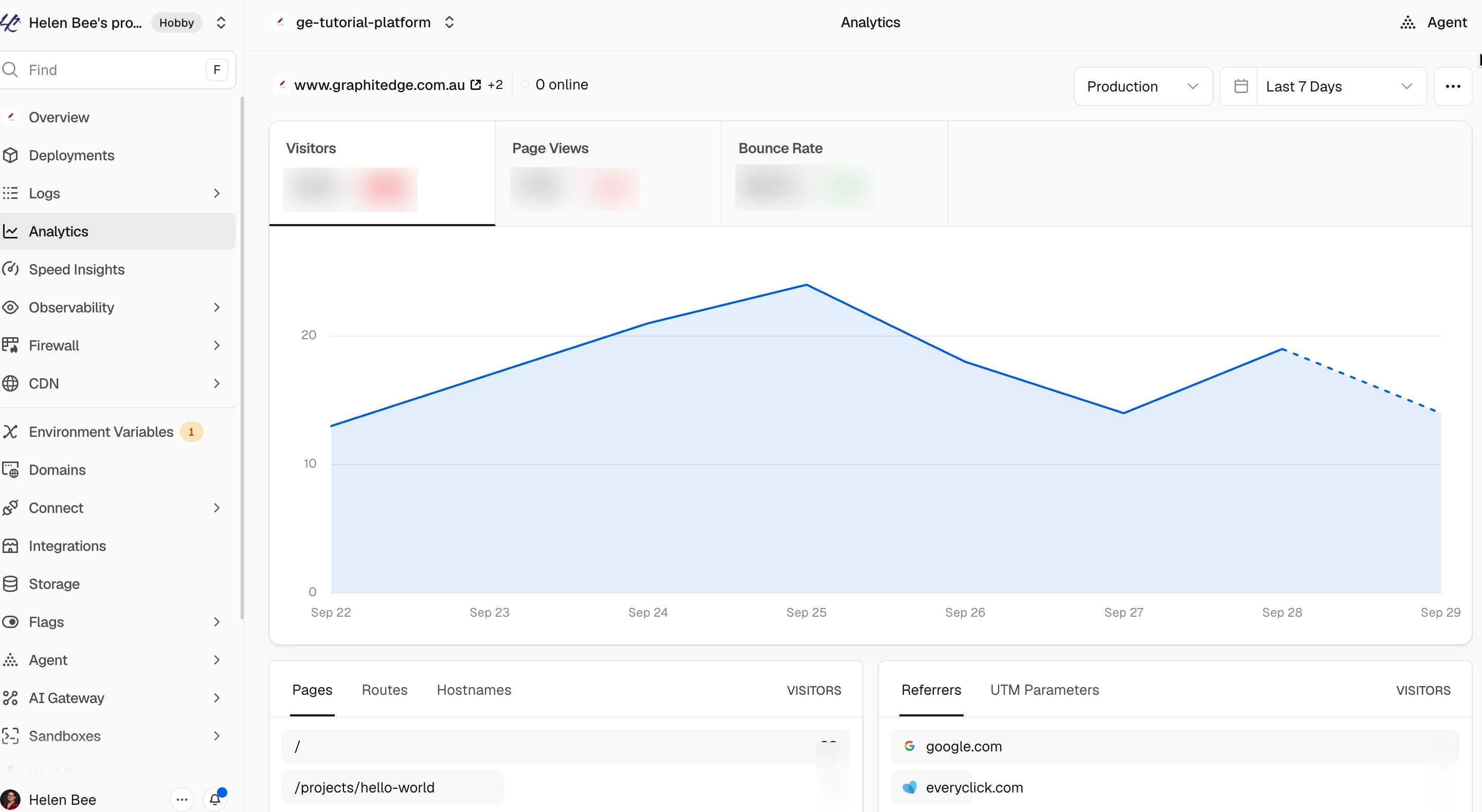Click the sidebar Agent icon
Image resolution: width=1482 pixels, height=812 pixels.
click(10, 659)
